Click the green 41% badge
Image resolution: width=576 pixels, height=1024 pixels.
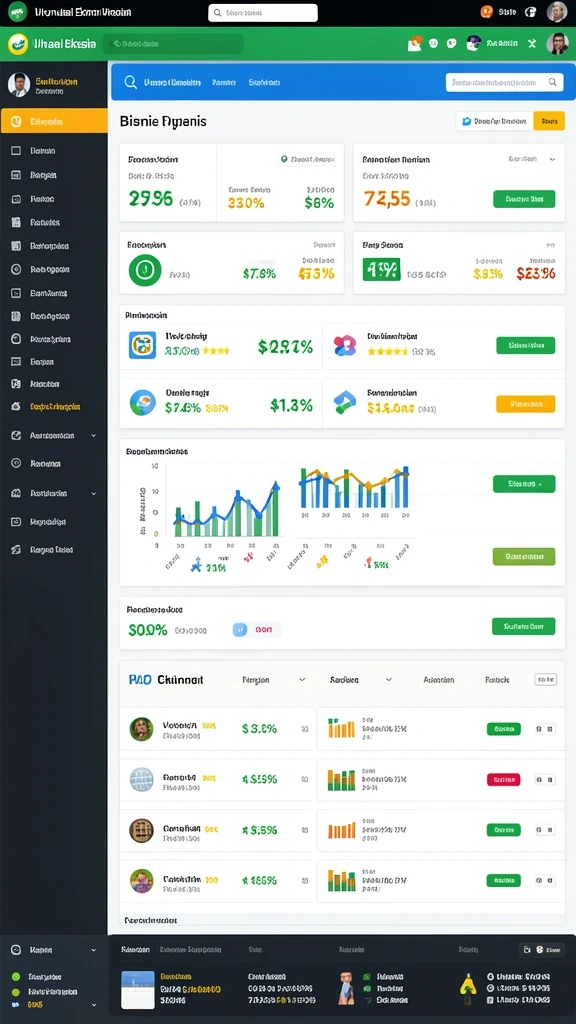coord(381,269)
